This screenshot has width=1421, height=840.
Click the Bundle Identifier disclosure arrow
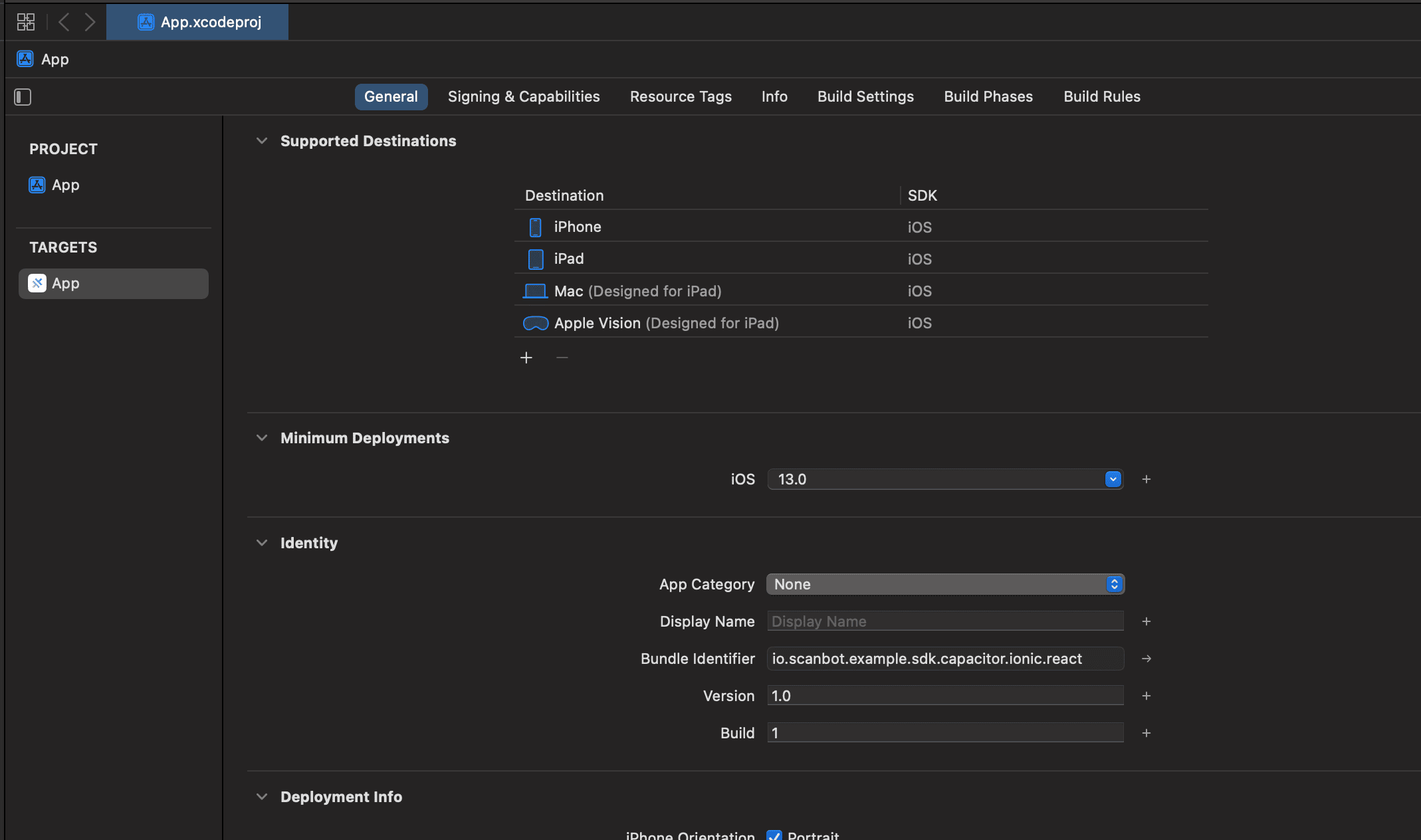(1147, 658)
